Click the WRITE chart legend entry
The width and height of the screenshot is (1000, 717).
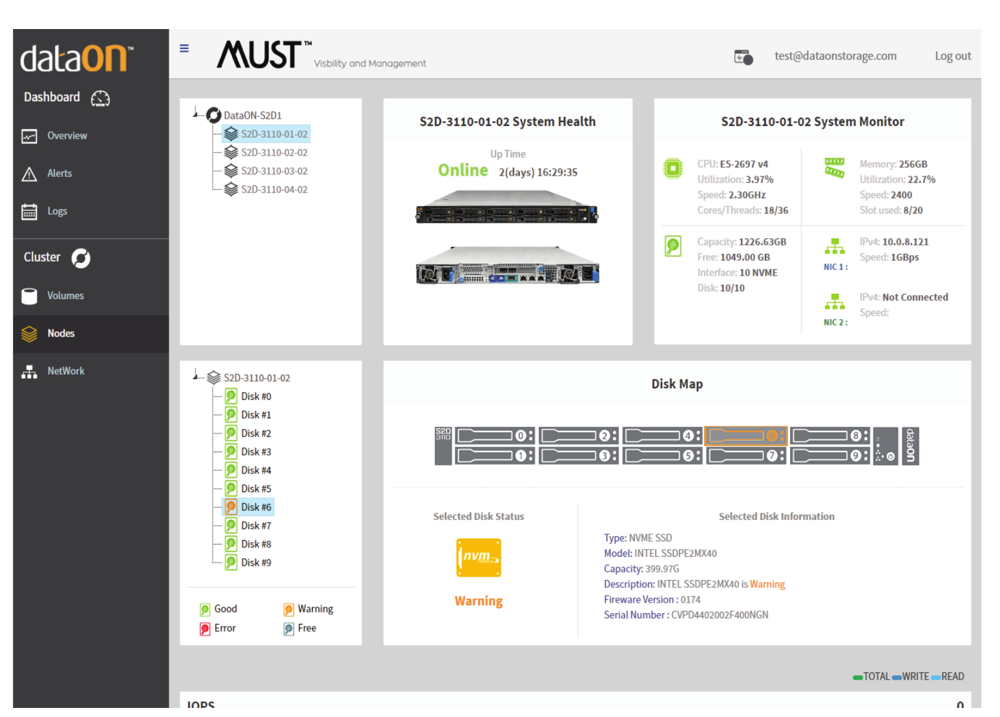click(910, 677)
